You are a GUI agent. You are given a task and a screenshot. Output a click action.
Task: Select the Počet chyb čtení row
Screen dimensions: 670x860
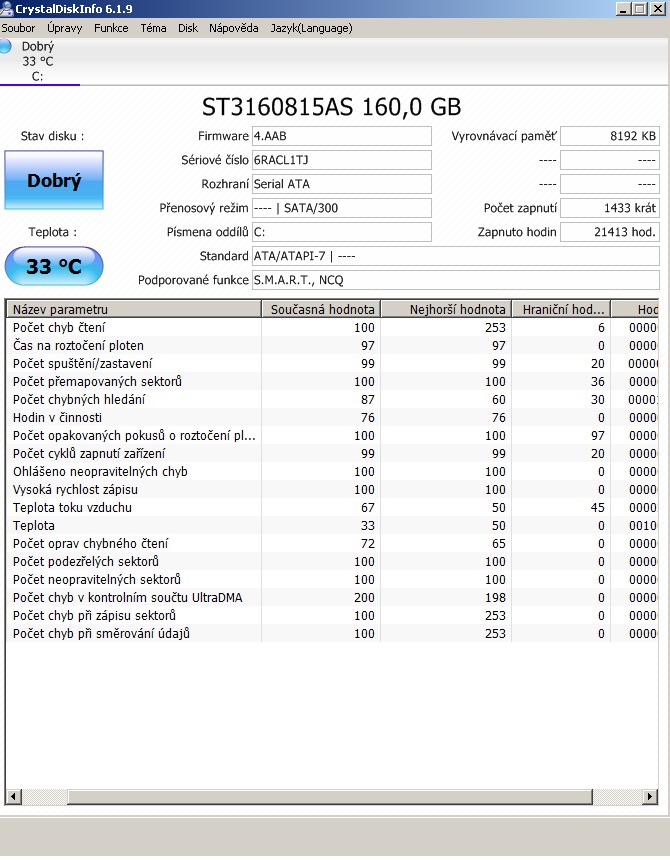click(x=332, y=327)
